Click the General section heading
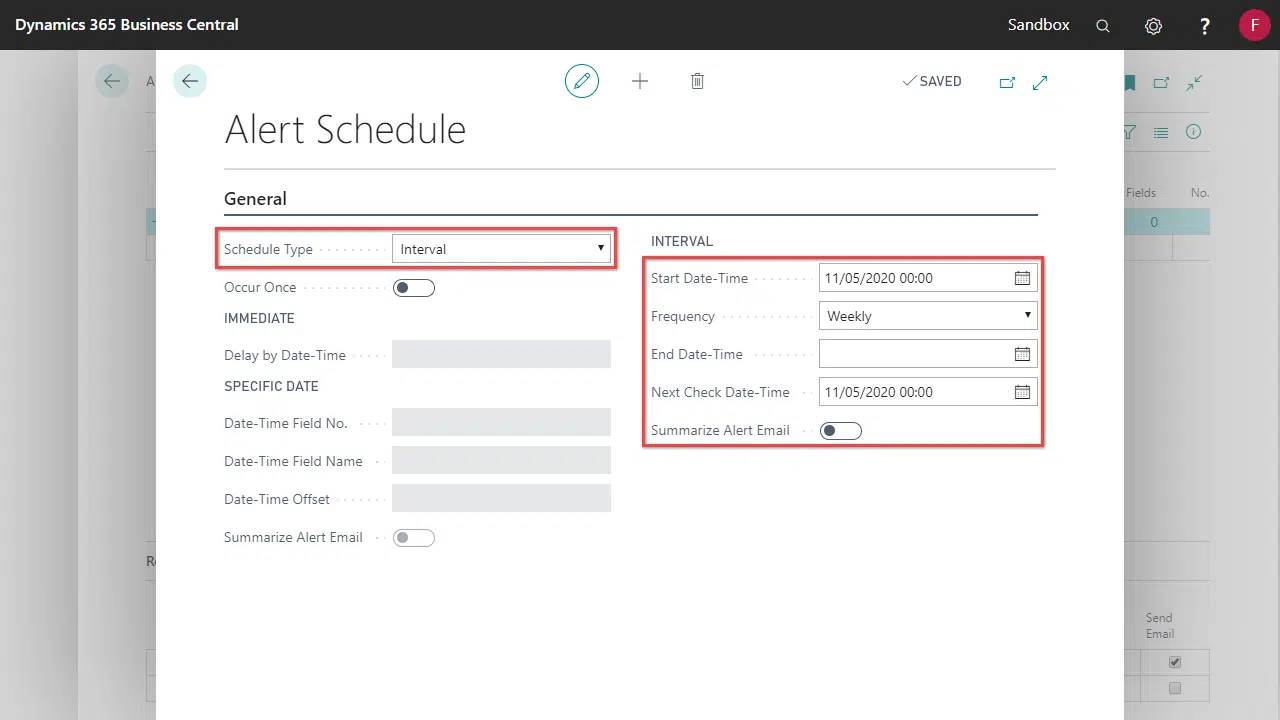1280x720 pixels. (255, 199)
